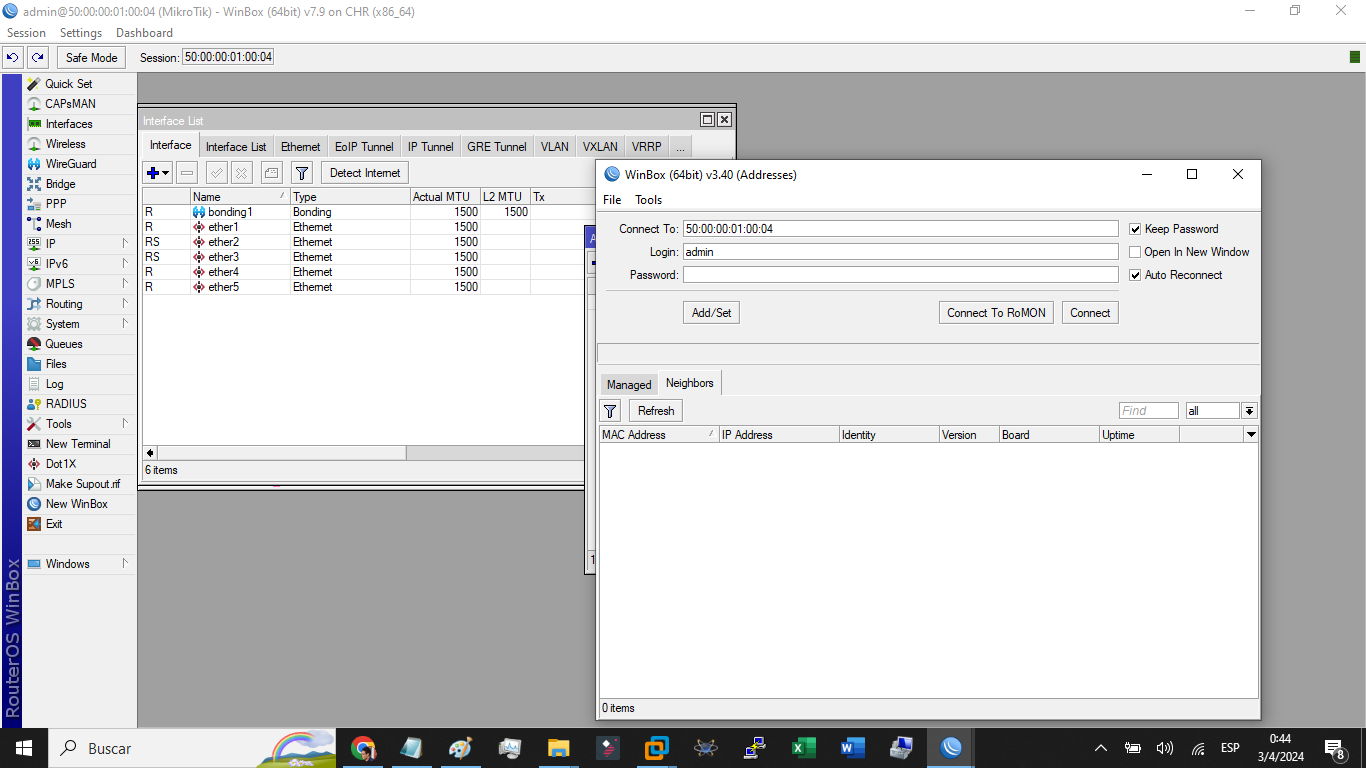
Task: Click the Find search box in Neighbors
Action: coord(1149,411)
